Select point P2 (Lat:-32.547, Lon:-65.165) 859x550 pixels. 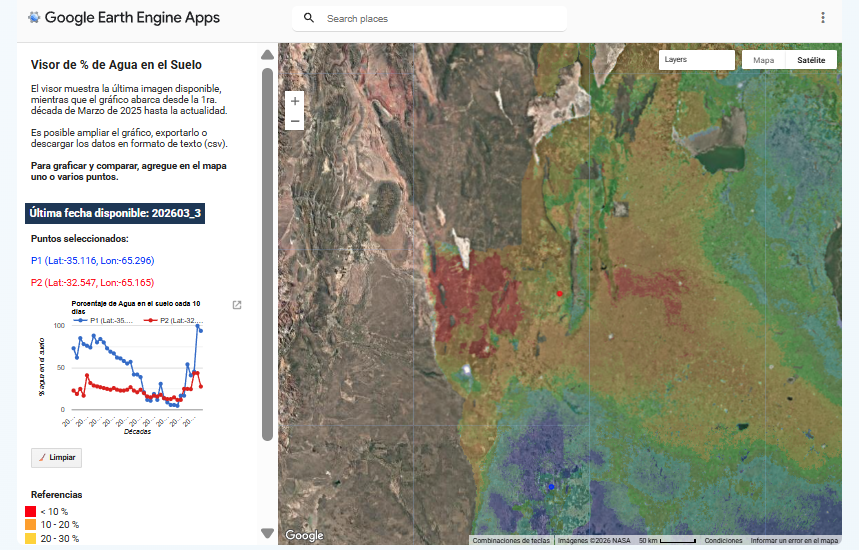click(93, 283)
